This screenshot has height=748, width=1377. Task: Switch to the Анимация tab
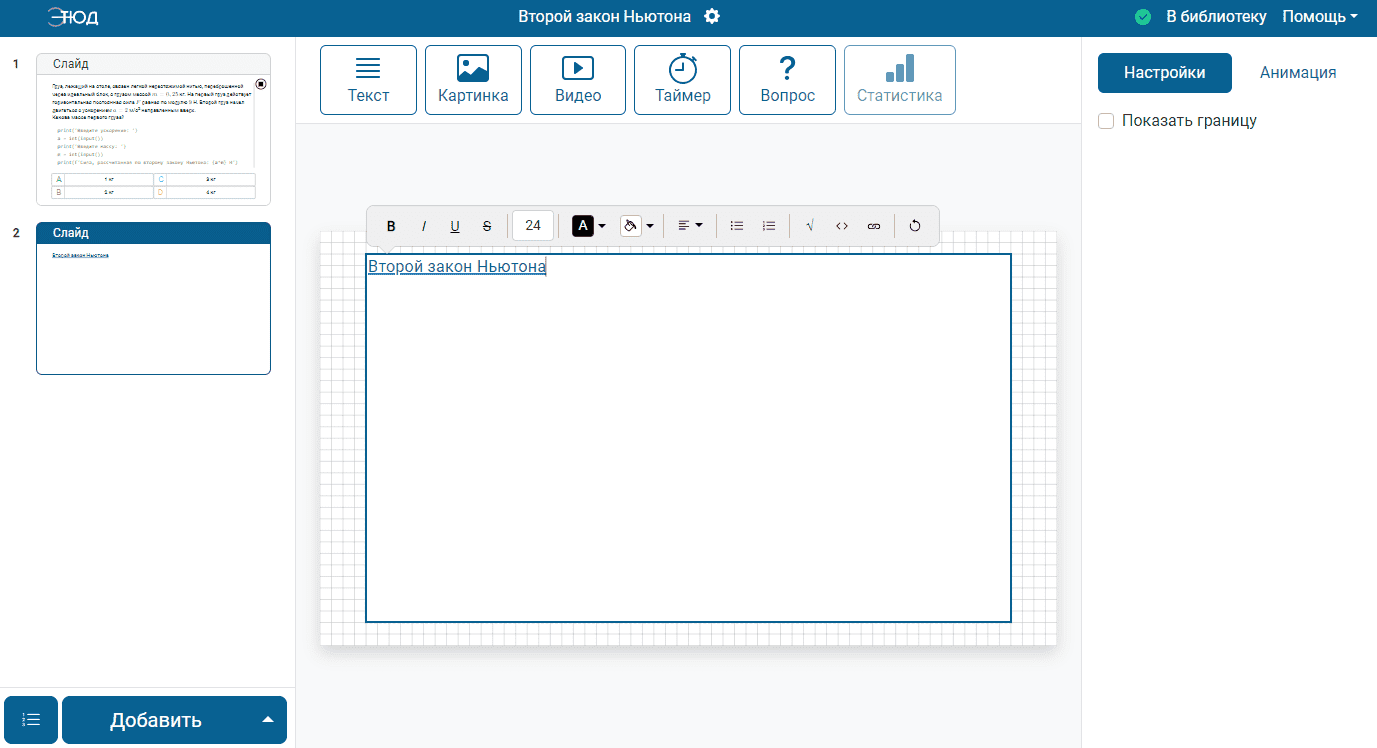[1298, 73]
